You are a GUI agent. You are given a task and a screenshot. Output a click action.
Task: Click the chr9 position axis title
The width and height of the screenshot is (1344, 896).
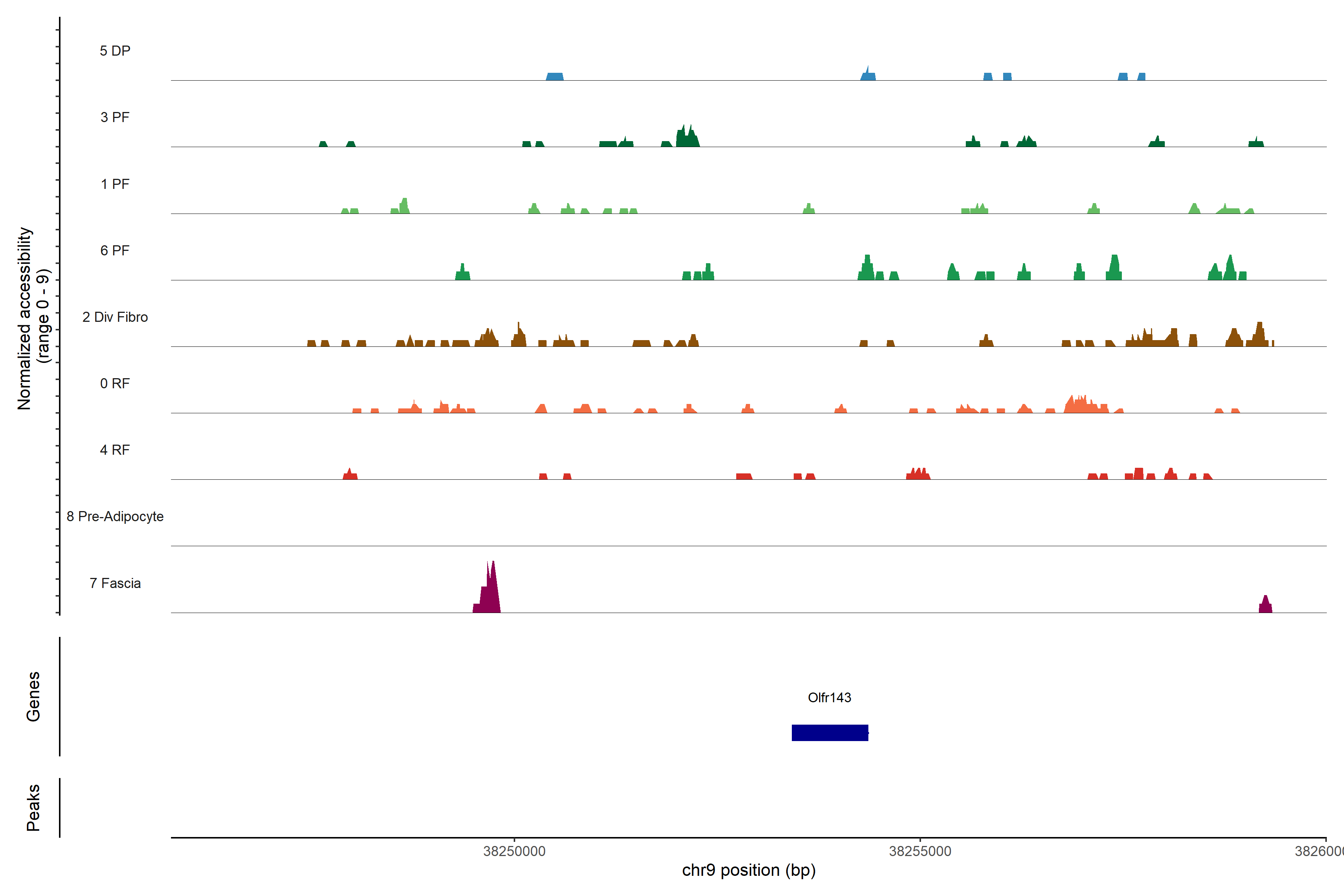[749, 870]
